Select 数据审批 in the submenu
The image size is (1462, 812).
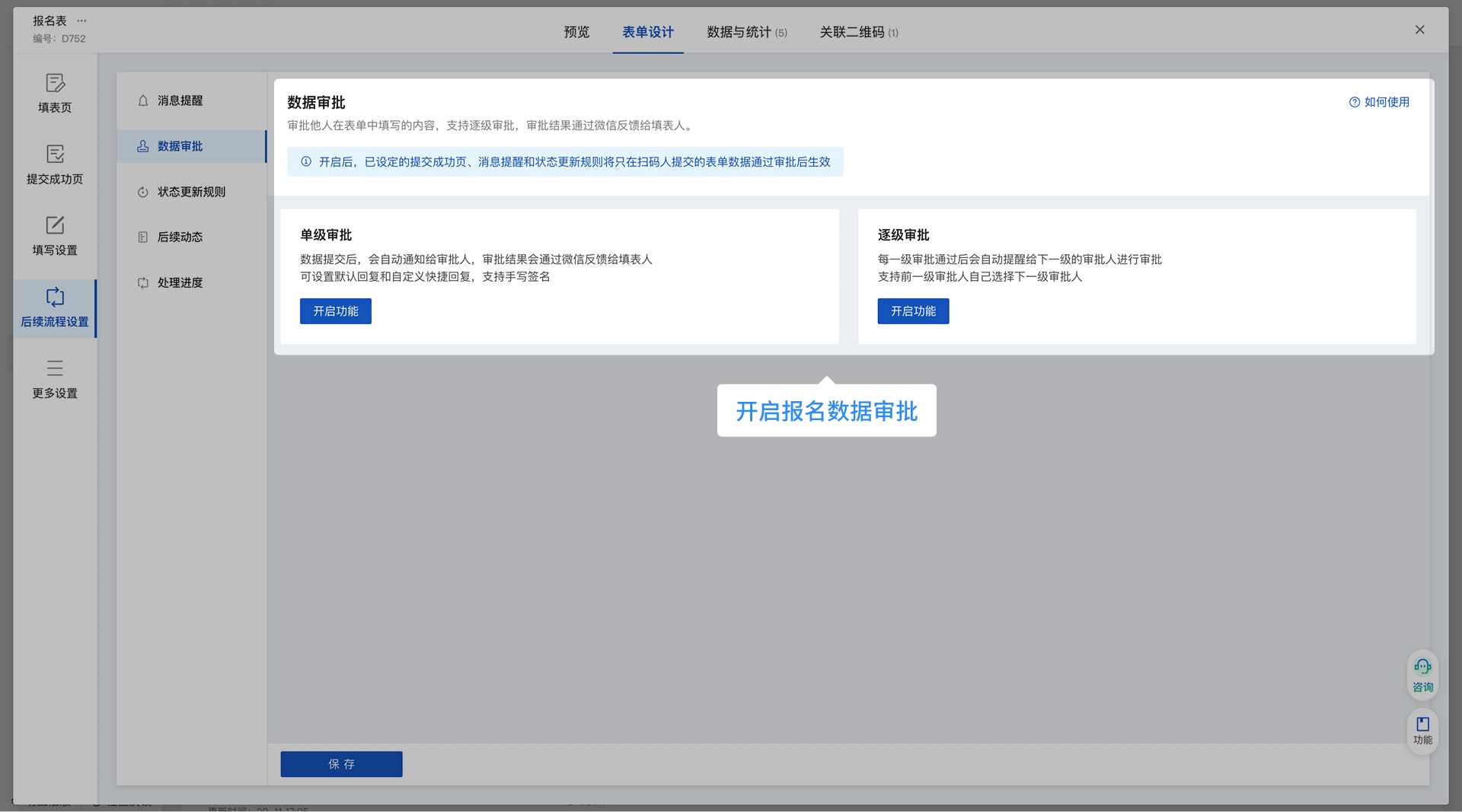(x=180, y=146)
